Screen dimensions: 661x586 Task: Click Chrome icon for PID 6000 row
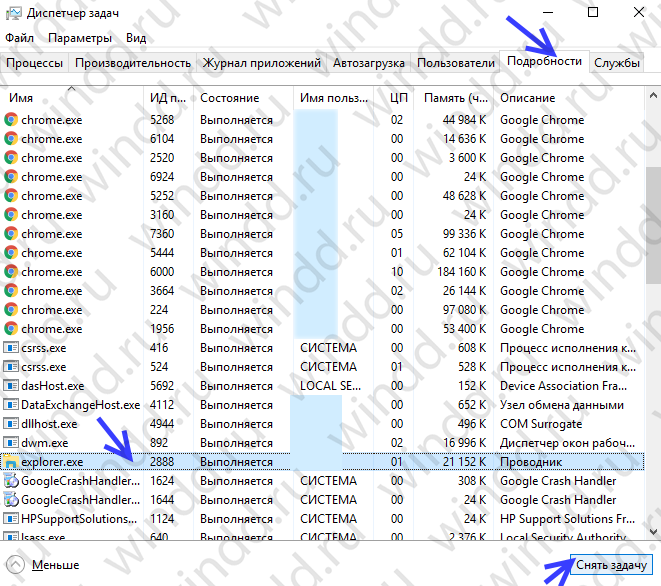point(11,271)
